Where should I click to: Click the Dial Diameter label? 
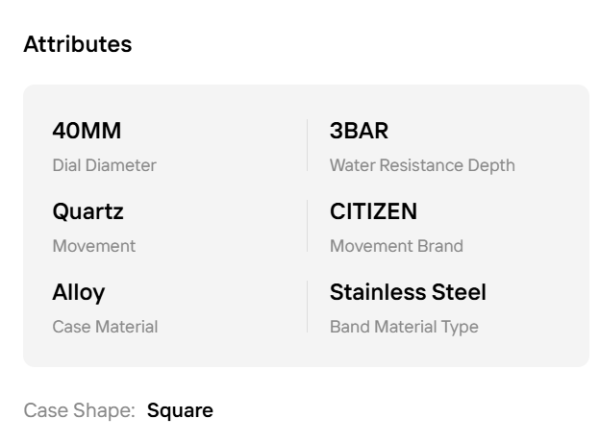point(104,165)
